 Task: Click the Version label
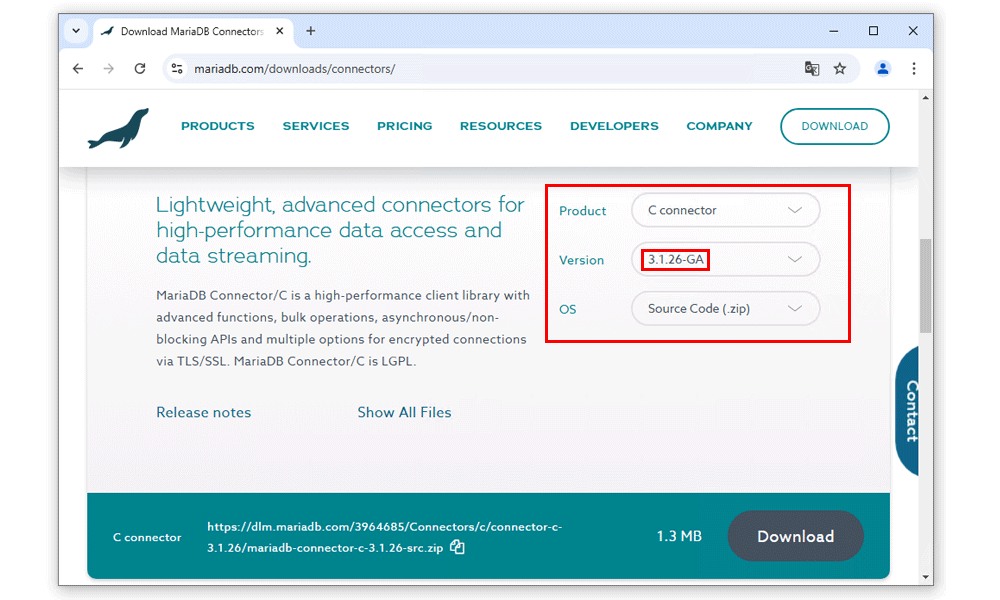pyautogui.click(x=581, y=260)
